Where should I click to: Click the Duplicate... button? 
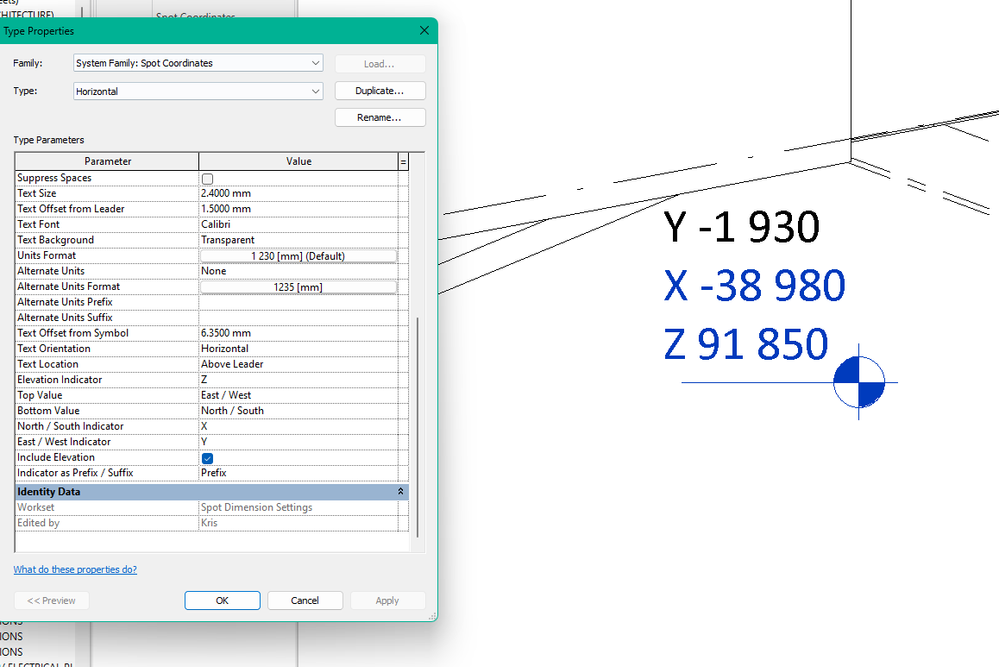point(380,90)
